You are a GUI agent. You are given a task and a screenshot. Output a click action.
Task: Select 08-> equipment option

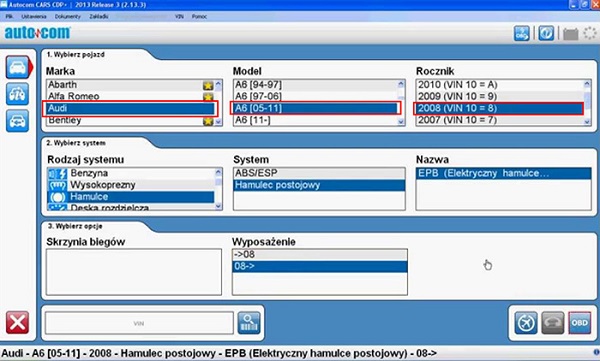[320, 266]
